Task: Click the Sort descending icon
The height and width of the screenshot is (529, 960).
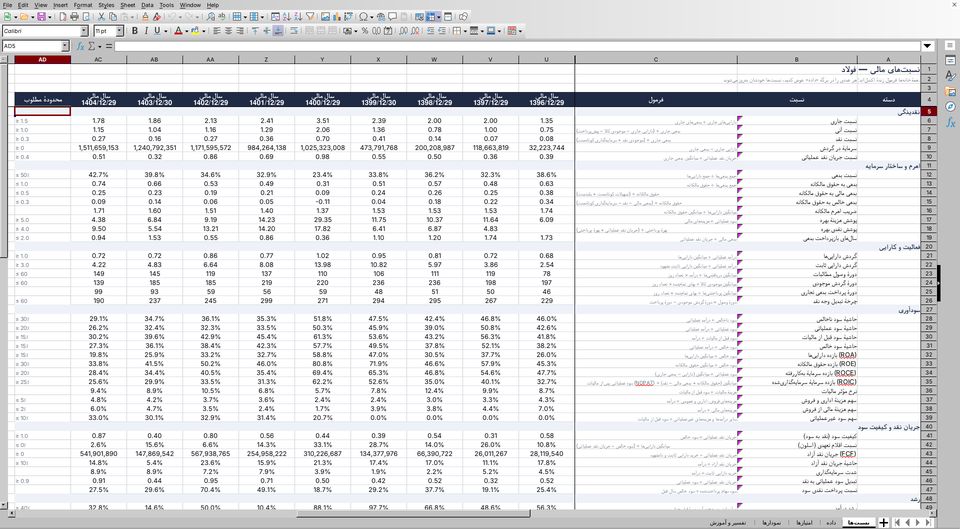Action: [x=298, y=17]
